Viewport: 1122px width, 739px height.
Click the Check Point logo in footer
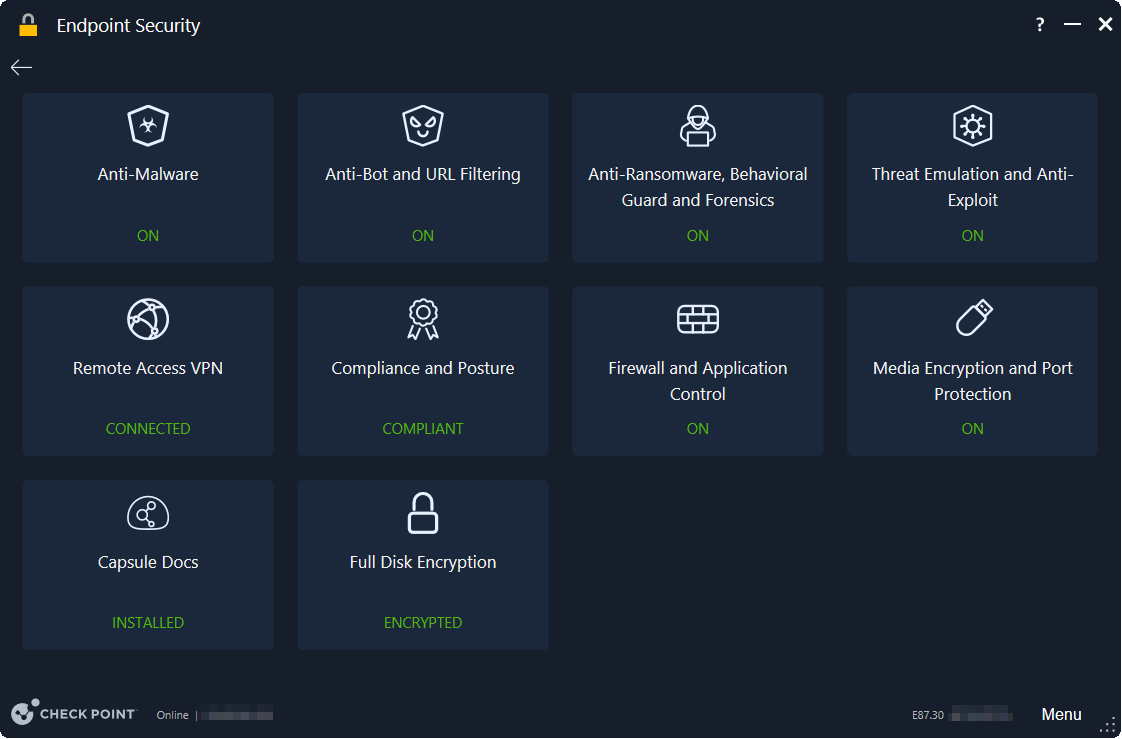tap(73, 713)
